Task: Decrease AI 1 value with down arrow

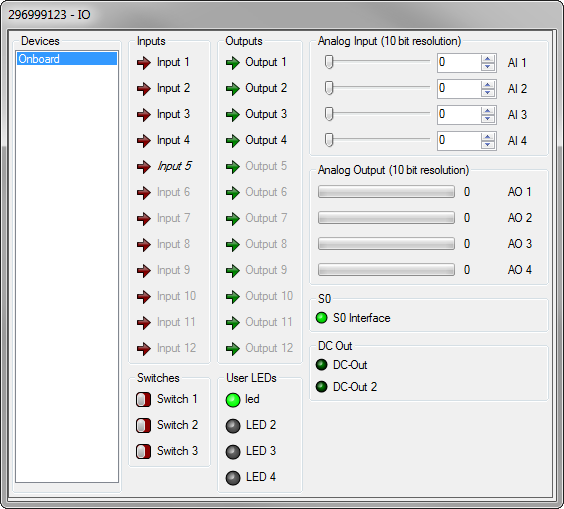Action: [x=488, y=67]
